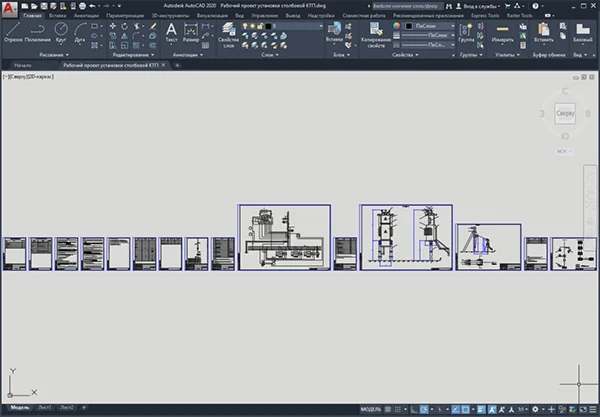Click the Open file icon in quick access toolbar

click(34, 6)
